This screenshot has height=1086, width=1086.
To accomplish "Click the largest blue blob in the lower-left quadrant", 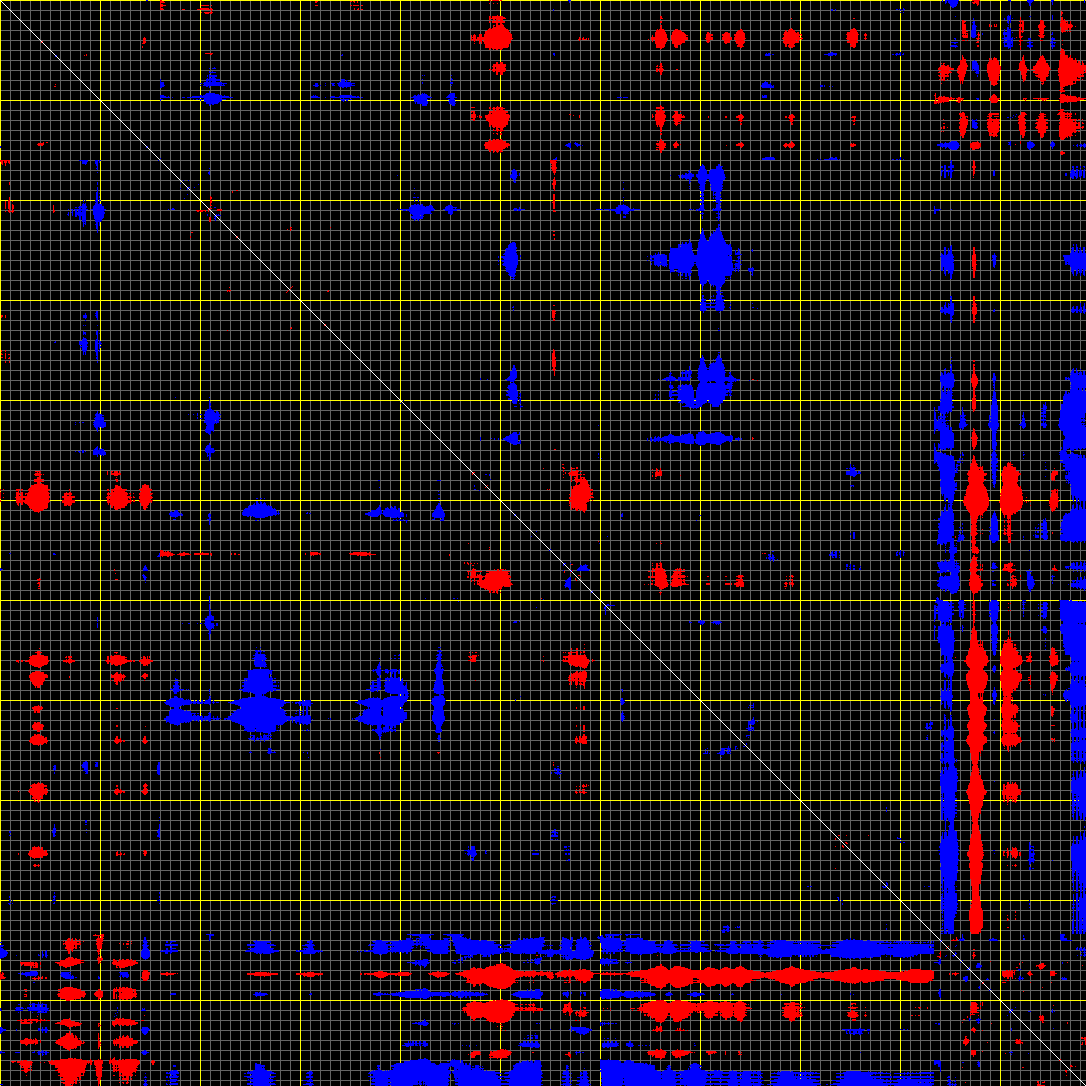I will [259, 711].
